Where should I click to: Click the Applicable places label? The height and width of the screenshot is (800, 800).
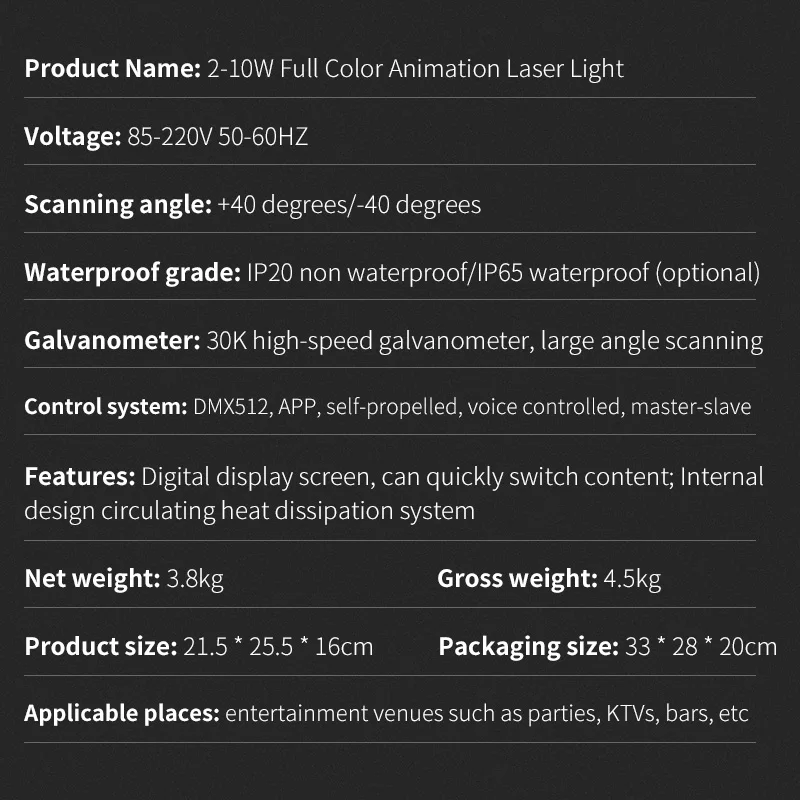click(122, 714)
